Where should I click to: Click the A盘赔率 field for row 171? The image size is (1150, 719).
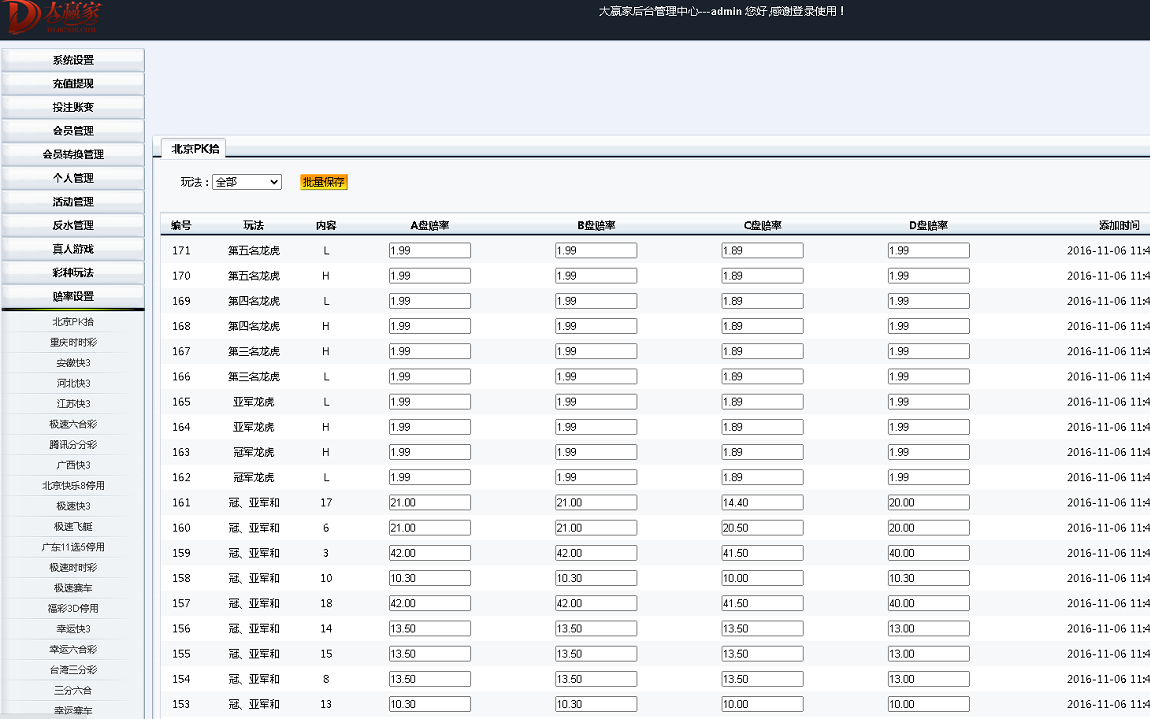tap(429, 250)
